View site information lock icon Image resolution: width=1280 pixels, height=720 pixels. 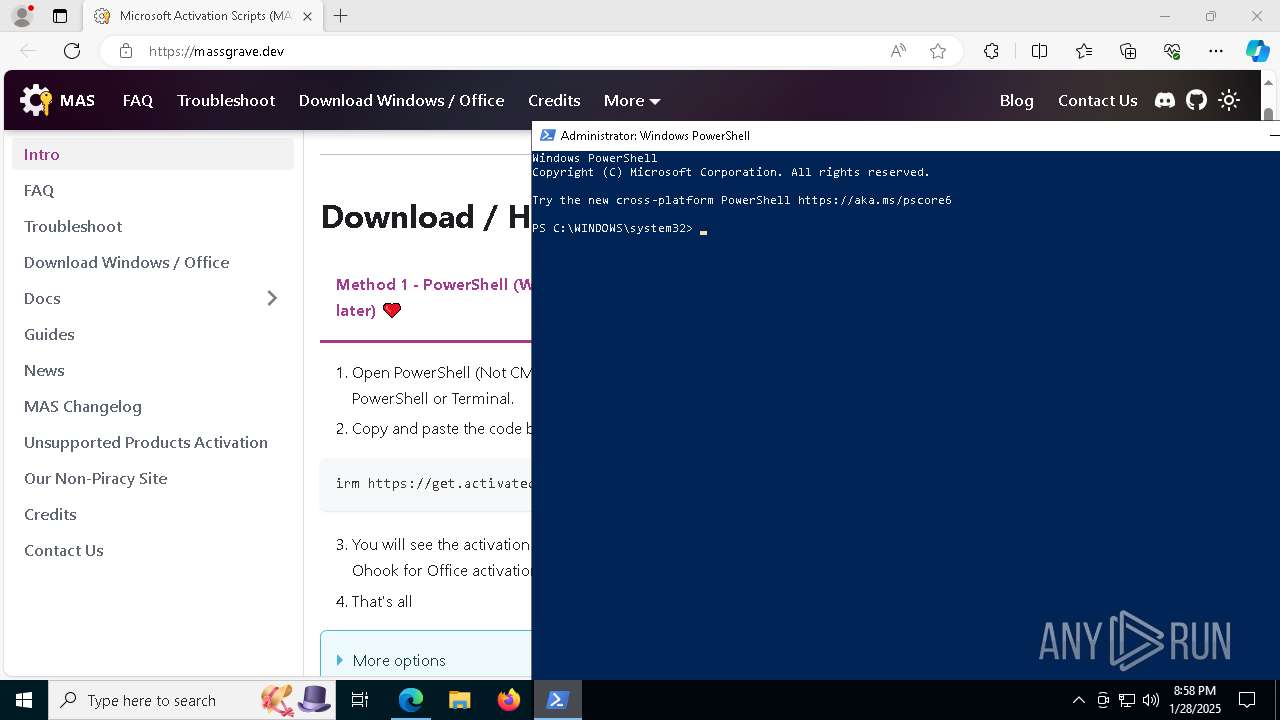pos(126,51)
